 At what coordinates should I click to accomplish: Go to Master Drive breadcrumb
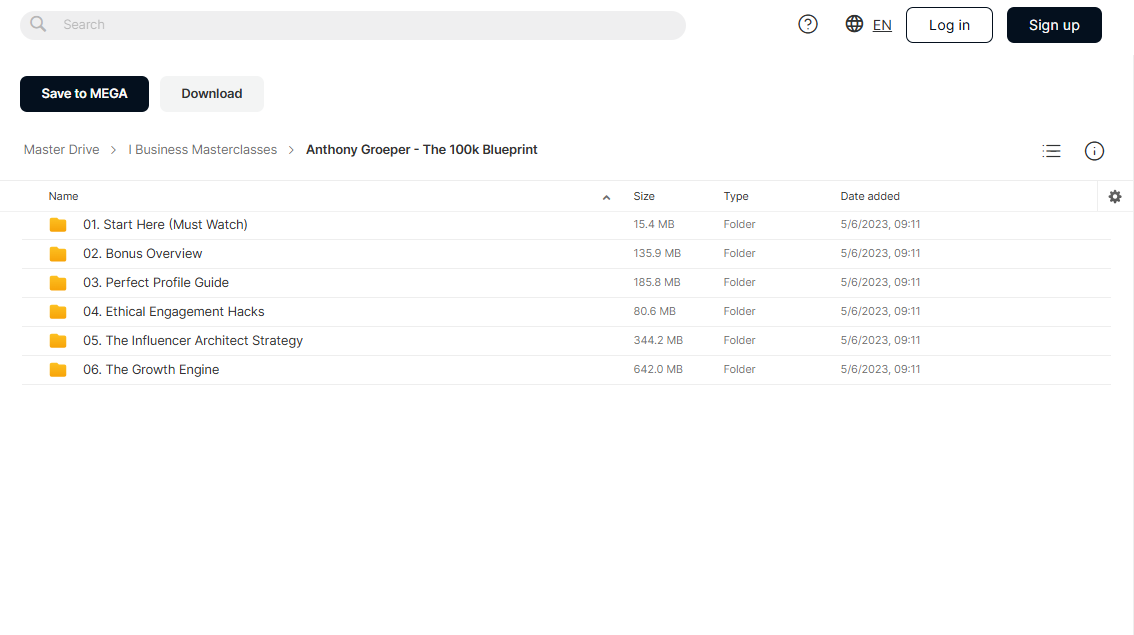point(61,150)
